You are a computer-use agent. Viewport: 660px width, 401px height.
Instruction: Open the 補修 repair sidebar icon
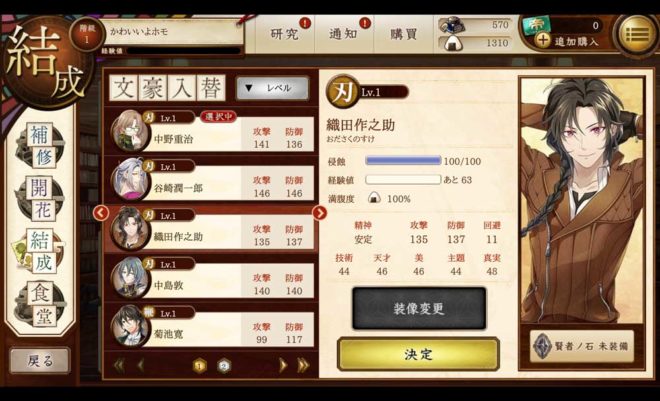[x=40, y=146]
